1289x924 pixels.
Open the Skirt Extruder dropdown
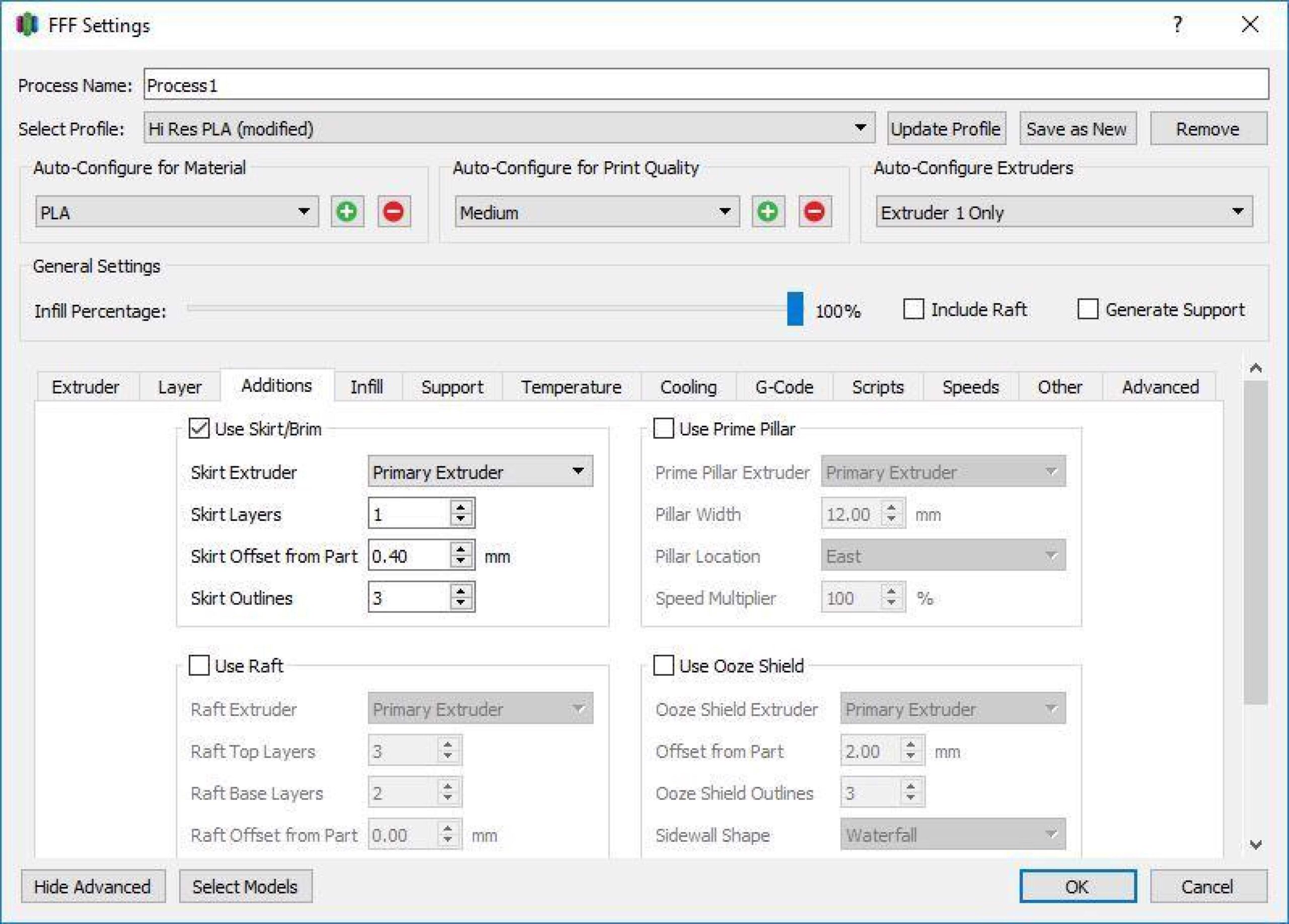point(480,472)
